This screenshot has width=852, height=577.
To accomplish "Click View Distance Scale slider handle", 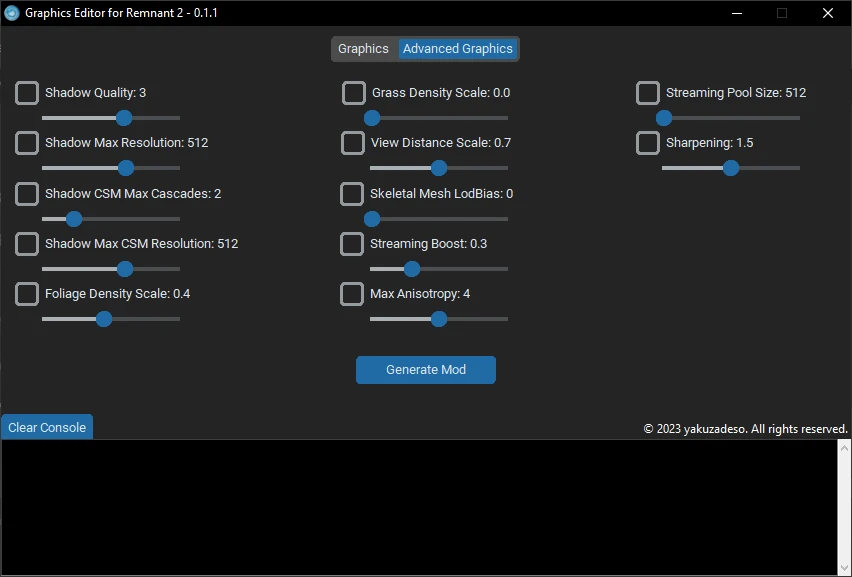I will coord(439,168).
